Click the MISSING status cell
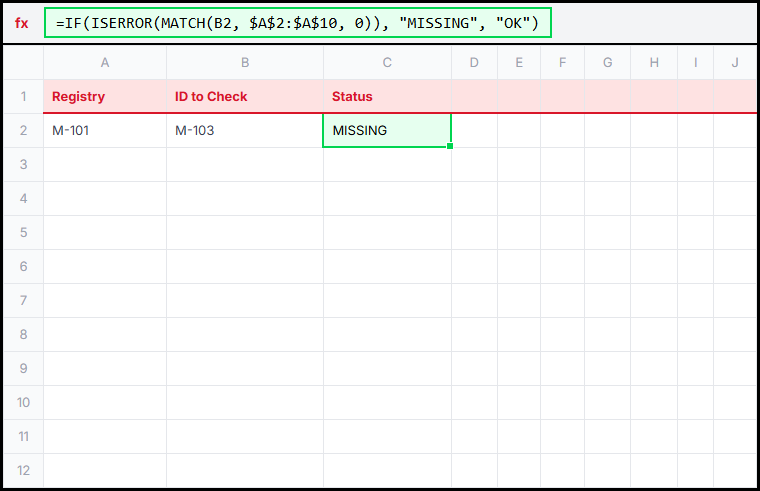 tap(387, 131)
